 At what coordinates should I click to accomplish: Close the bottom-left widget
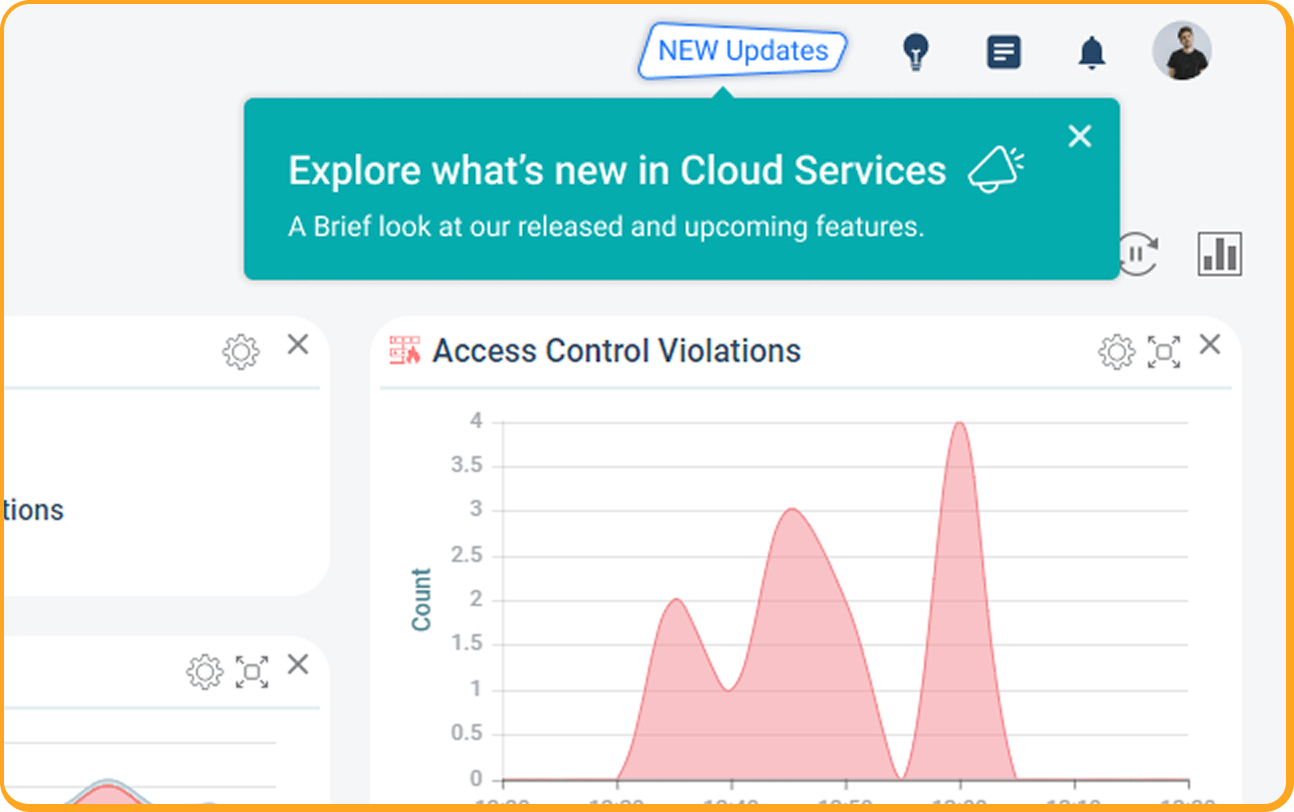pyautogui.click(x=298, y=665)
